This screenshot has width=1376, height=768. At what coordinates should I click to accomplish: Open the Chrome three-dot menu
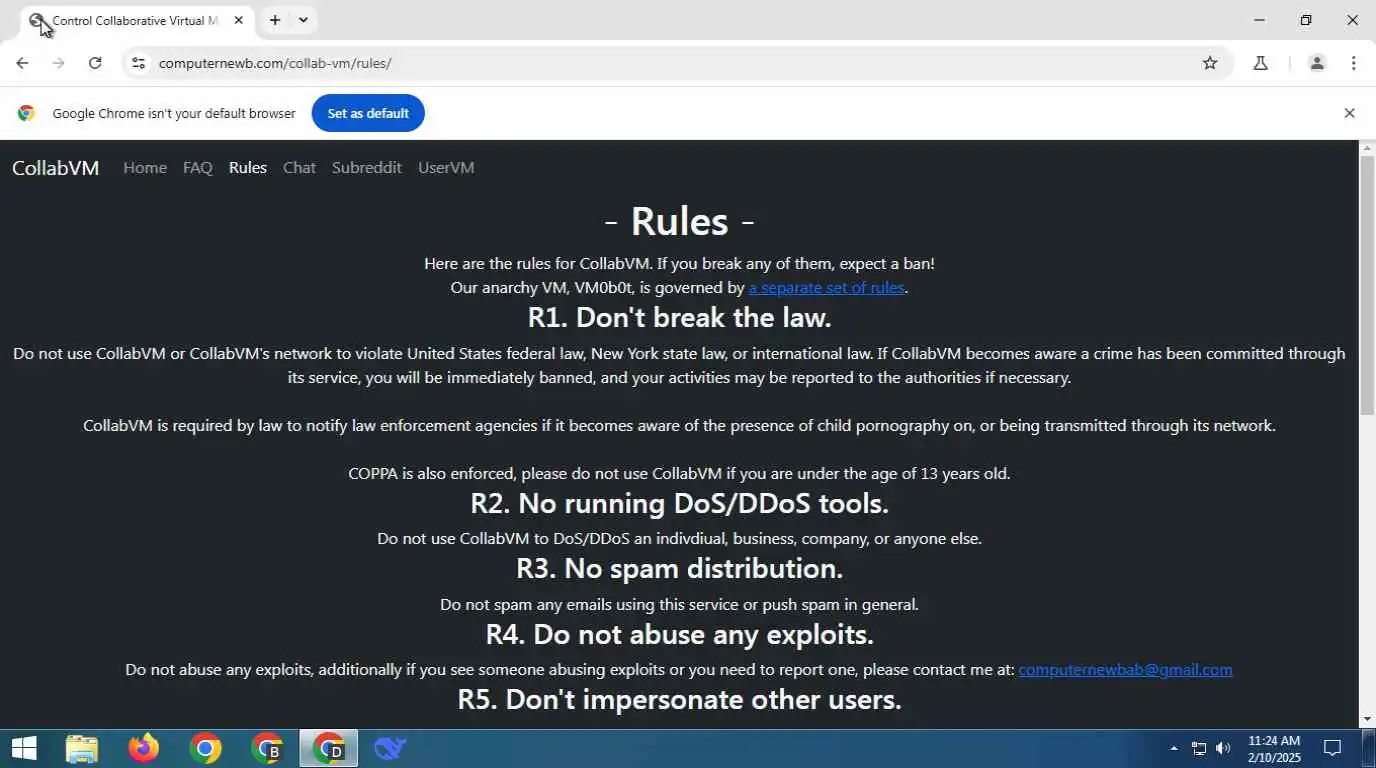(x=1353, y=63)
